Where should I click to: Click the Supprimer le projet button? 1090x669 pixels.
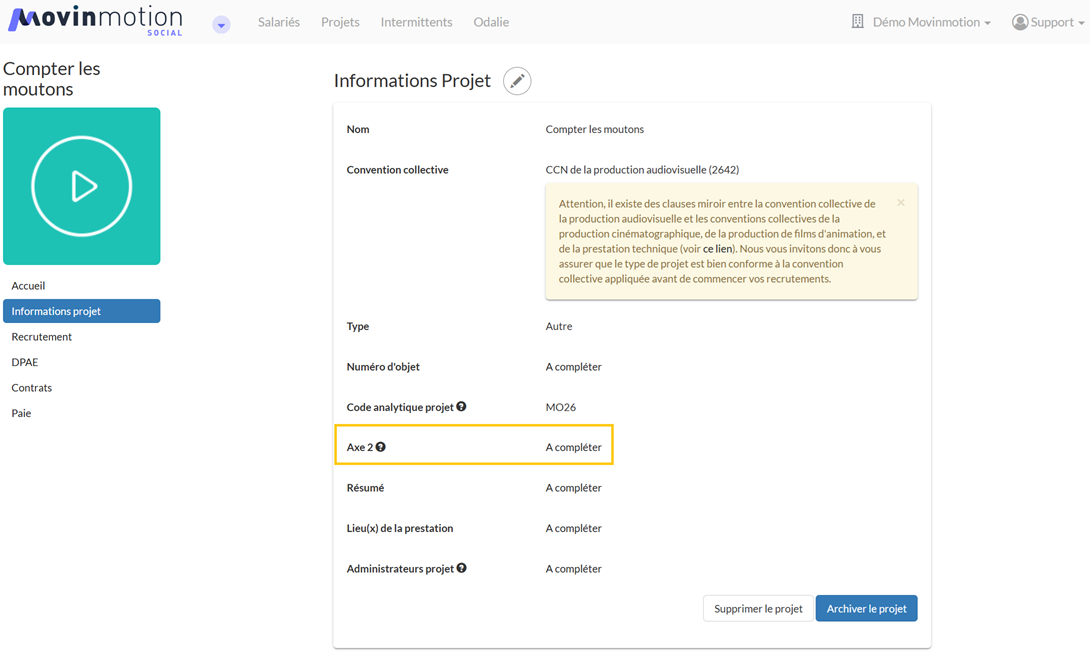758,608
